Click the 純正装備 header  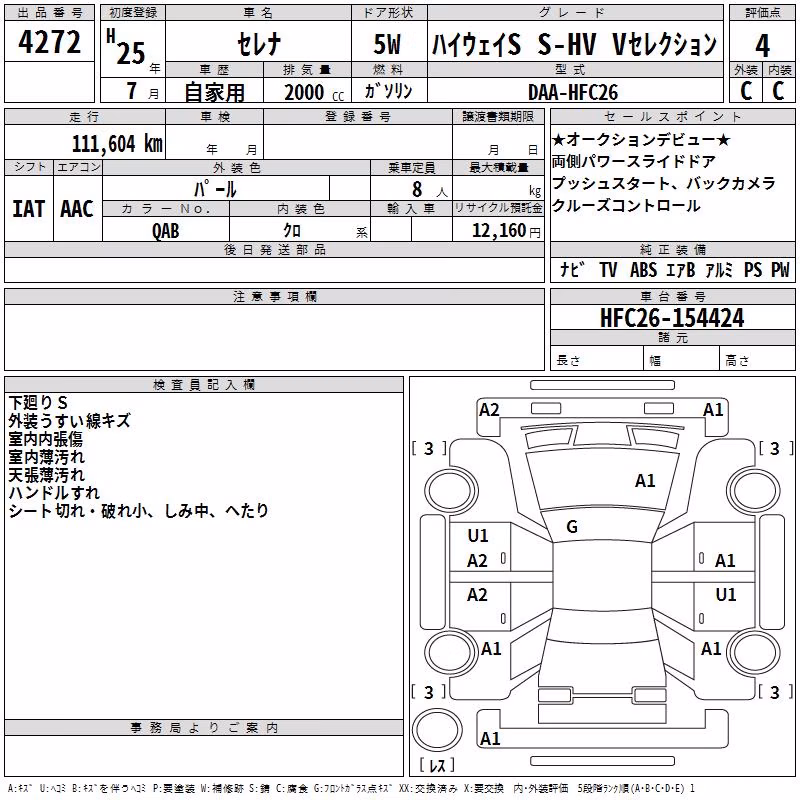[672, 249]
